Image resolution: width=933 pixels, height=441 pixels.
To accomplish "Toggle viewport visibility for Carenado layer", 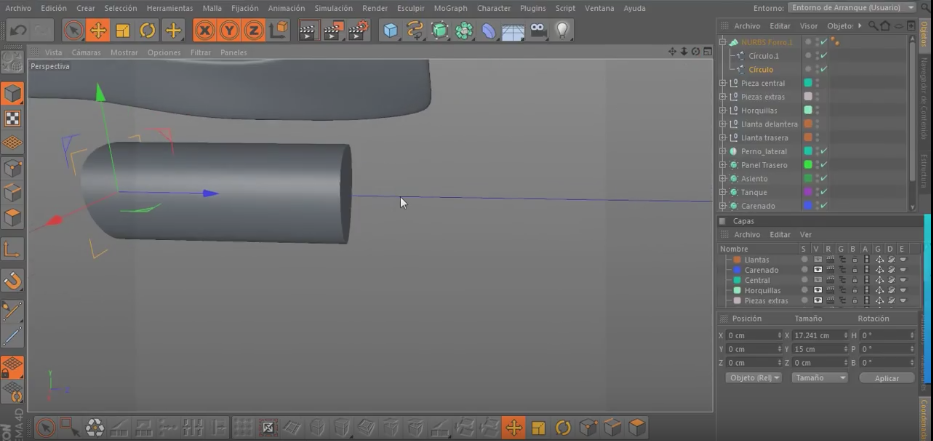I will coord(818,270).
